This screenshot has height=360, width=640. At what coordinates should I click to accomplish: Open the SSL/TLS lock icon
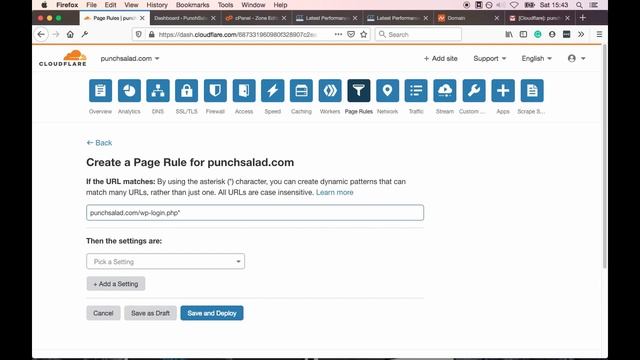click(x=187, y=91)
